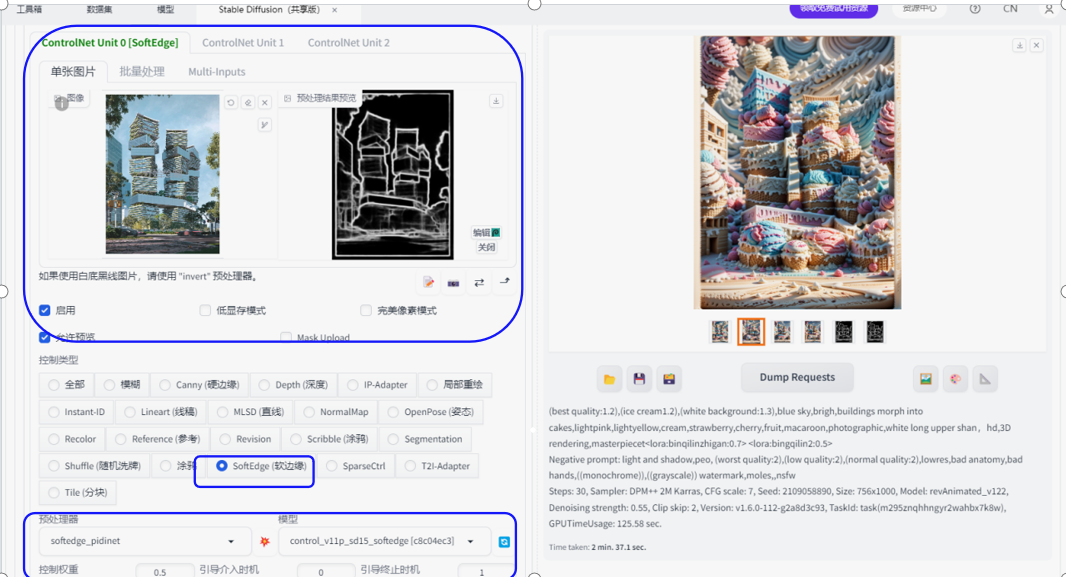Click the webcam icon below input image
This screenshot has width=1066, height=577.
point(453,283)
